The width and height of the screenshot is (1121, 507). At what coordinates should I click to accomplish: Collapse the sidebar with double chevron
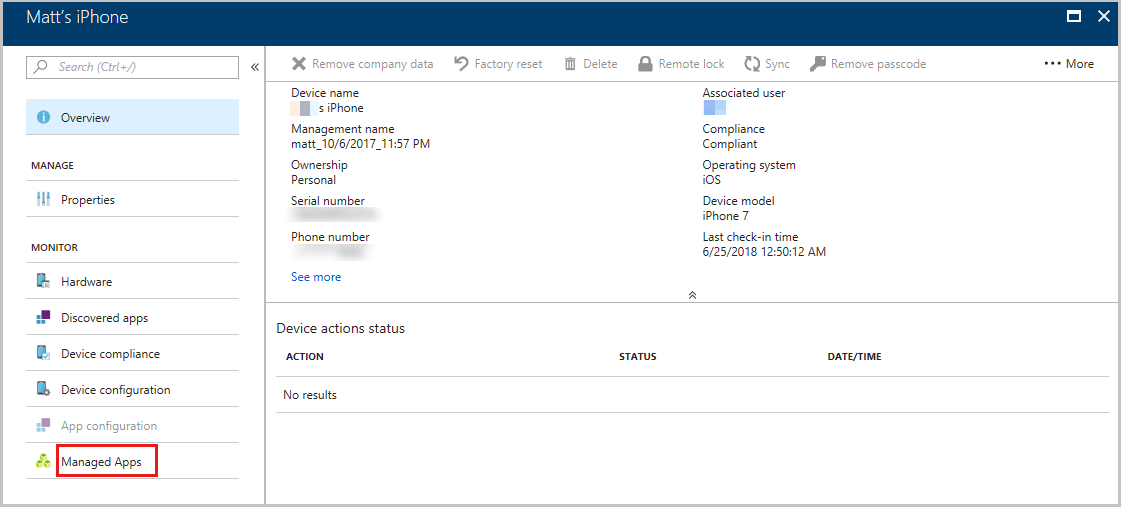[254, 67]
